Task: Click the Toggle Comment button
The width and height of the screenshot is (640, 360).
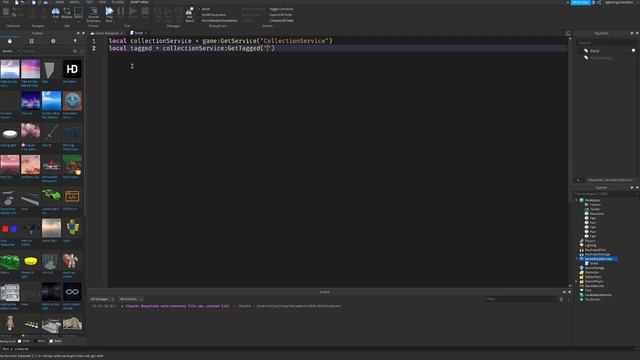Action: coord(281,9)
